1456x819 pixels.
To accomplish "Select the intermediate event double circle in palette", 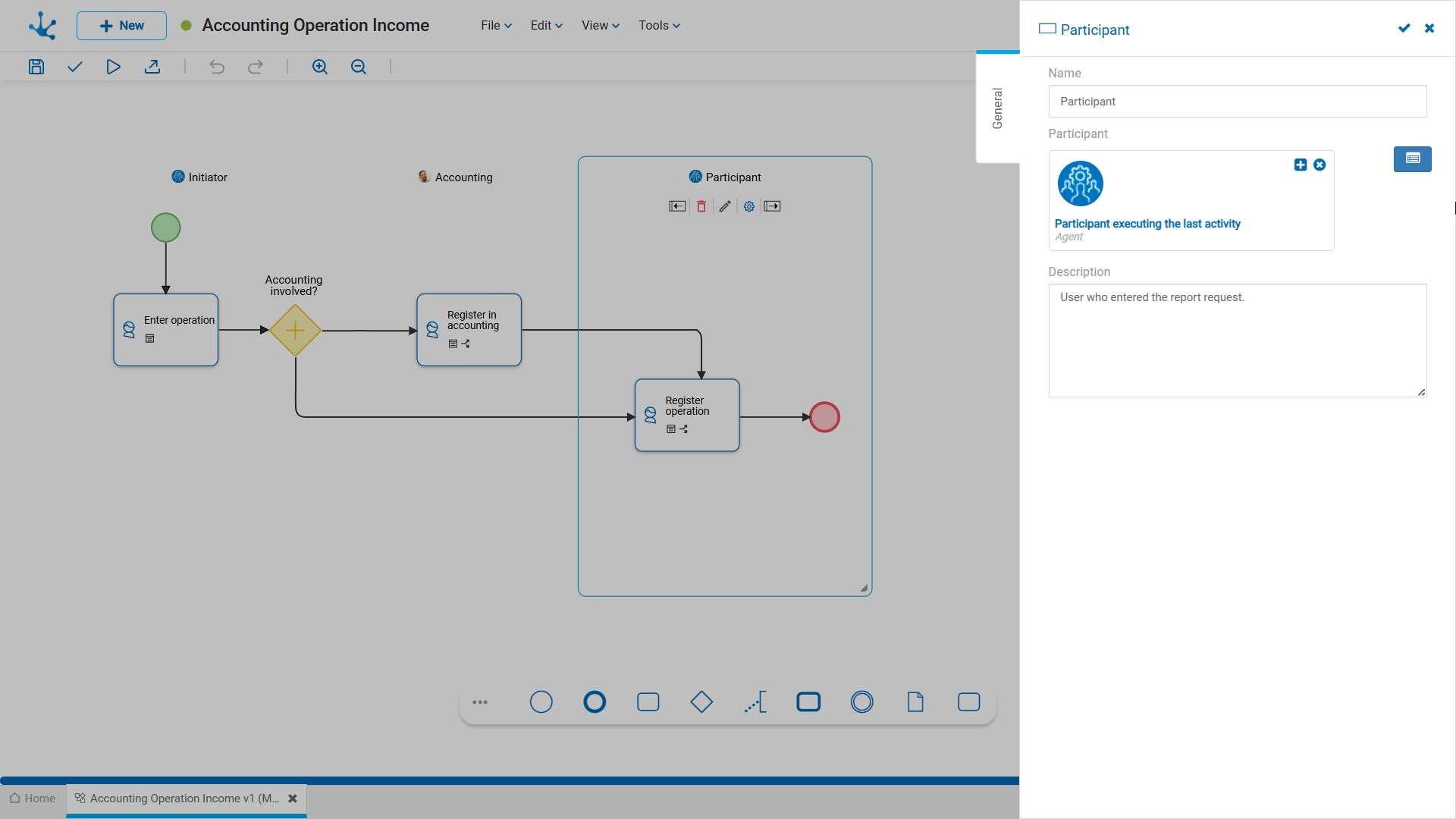I will pos(862,702).
